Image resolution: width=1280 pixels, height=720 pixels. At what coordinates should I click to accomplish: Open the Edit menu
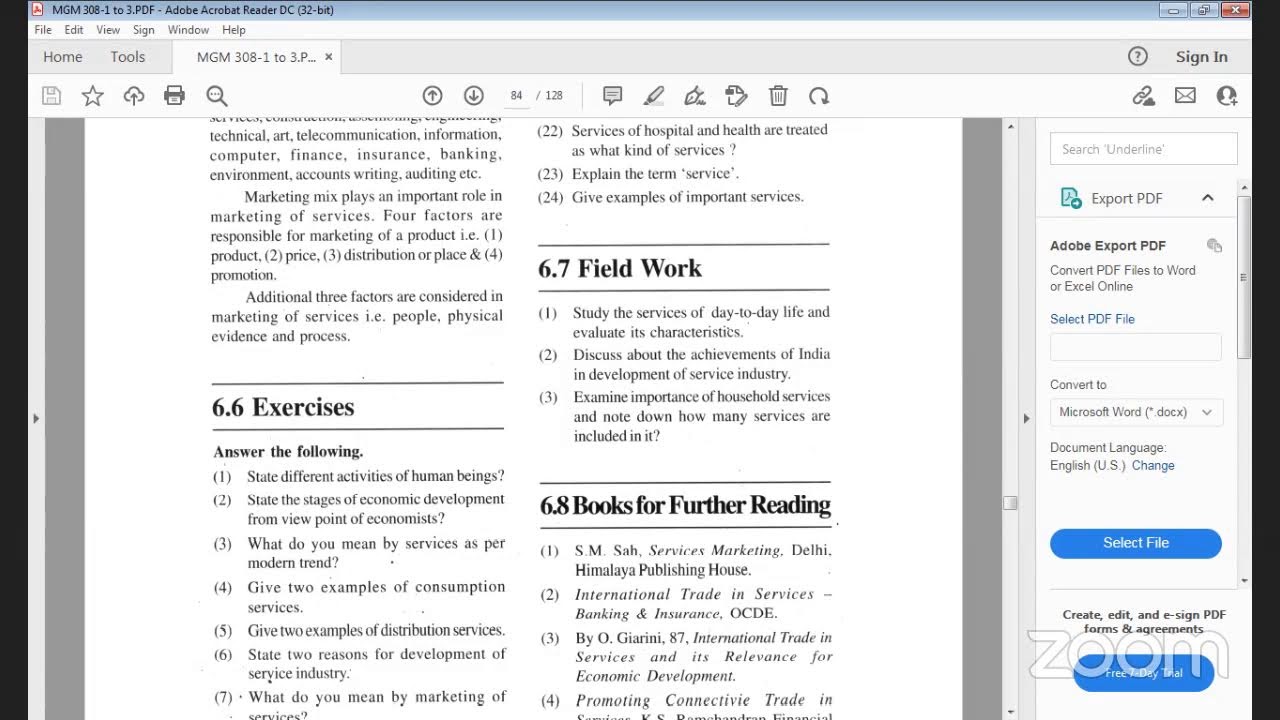pos(74,30)
